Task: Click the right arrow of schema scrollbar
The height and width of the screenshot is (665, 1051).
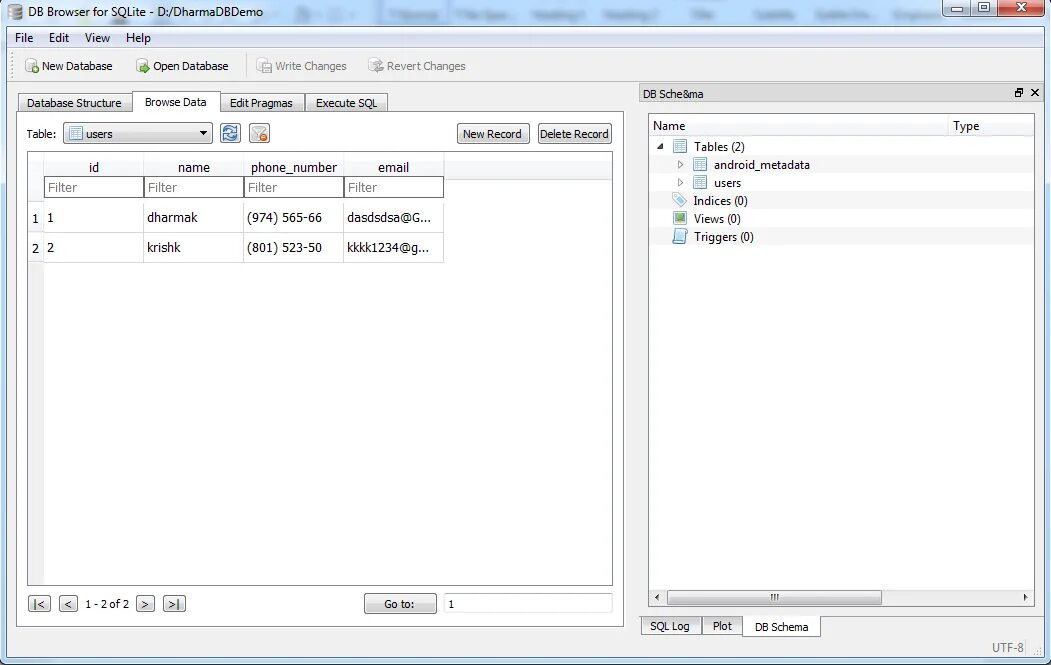Action: pos(1025,597)
